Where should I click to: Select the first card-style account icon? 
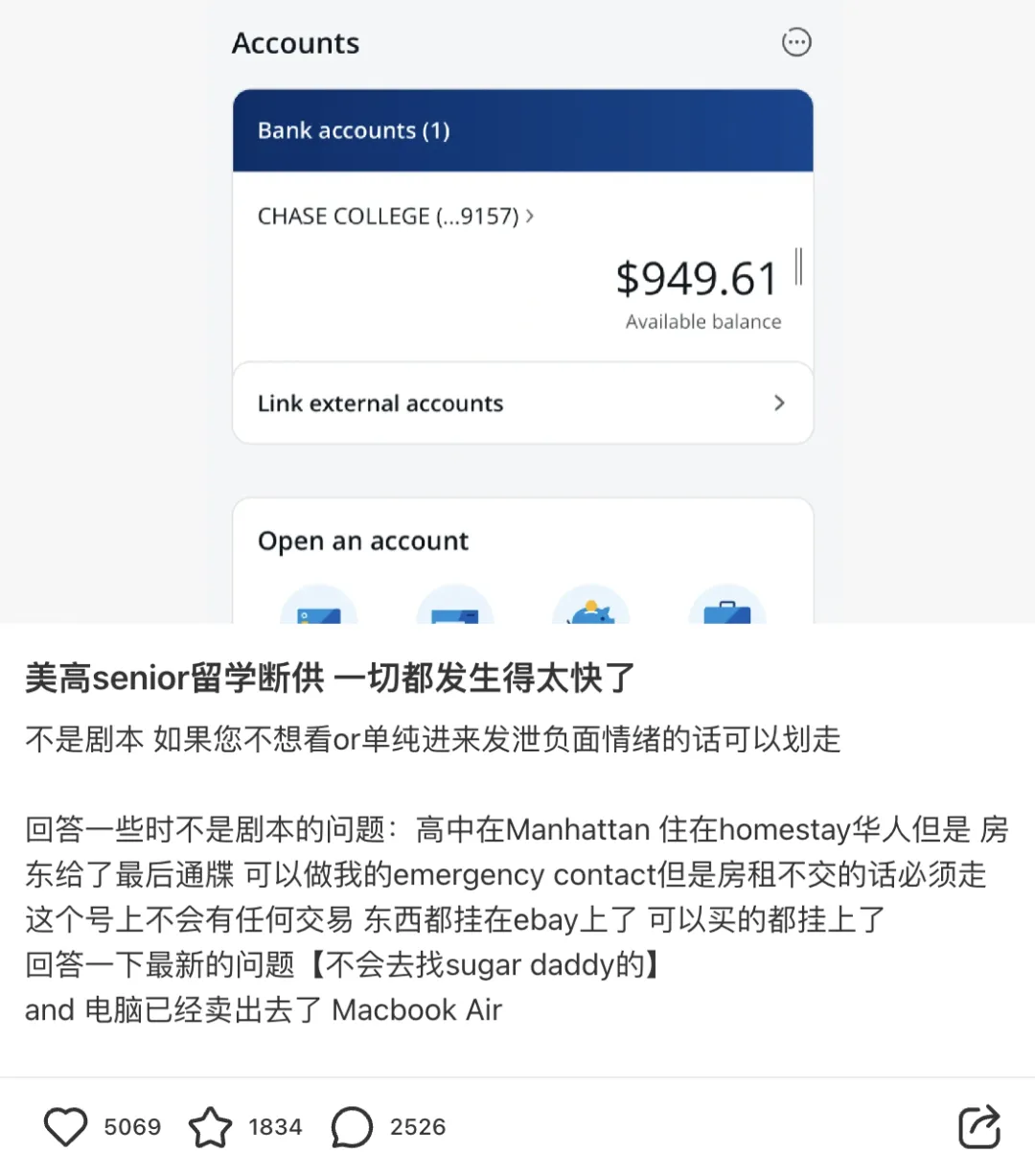pyautogui.click(x=319, y=611)
